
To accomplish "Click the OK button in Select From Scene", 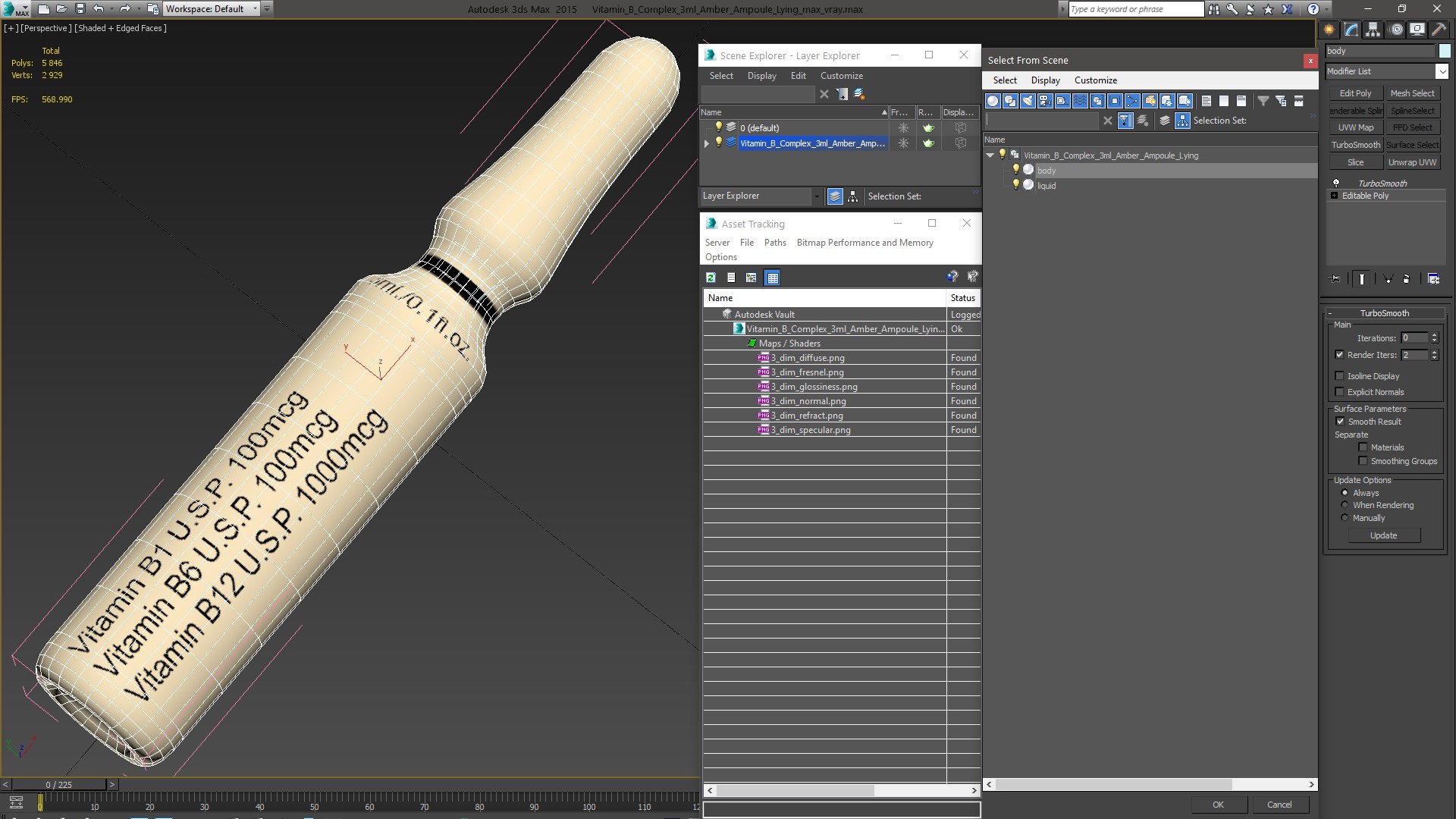I will point(1218,805).
